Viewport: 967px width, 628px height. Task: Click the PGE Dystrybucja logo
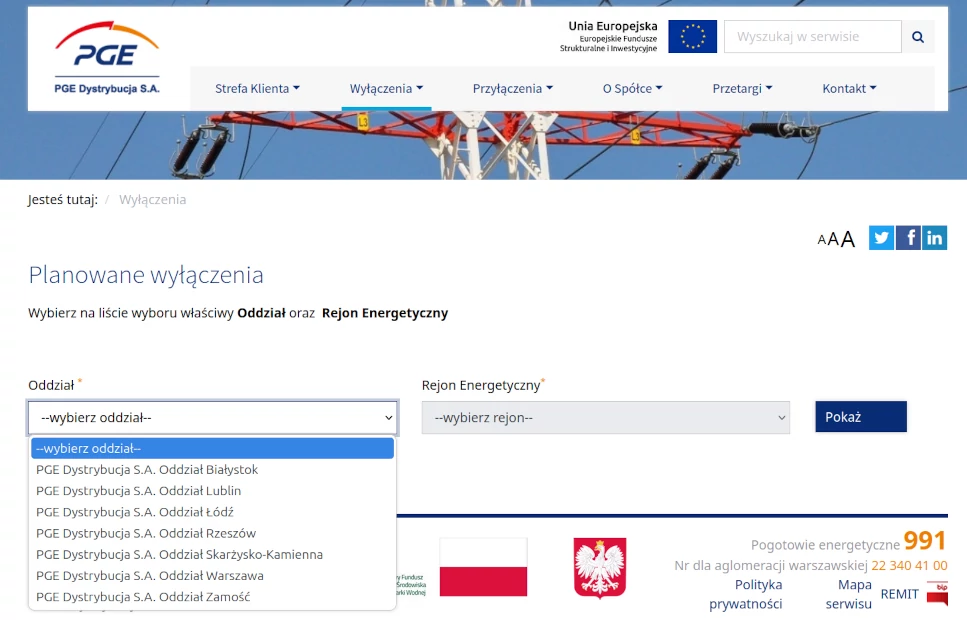pyautogui.click(x=107, y=57)
